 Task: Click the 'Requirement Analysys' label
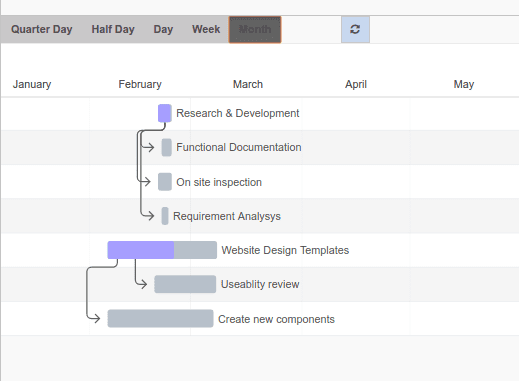tap(227, 216)
